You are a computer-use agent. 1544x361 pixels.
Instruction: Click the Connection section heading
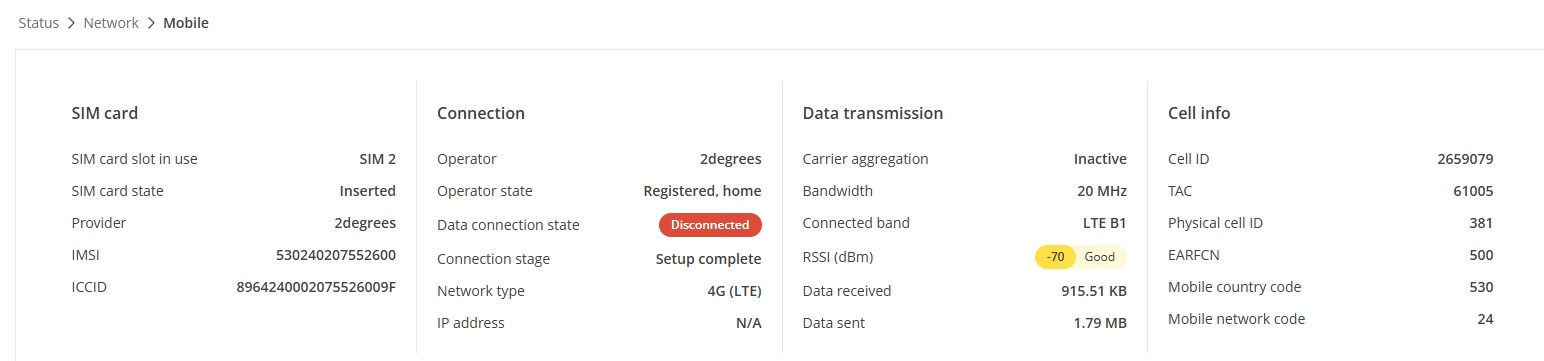(x=481, y=113)
